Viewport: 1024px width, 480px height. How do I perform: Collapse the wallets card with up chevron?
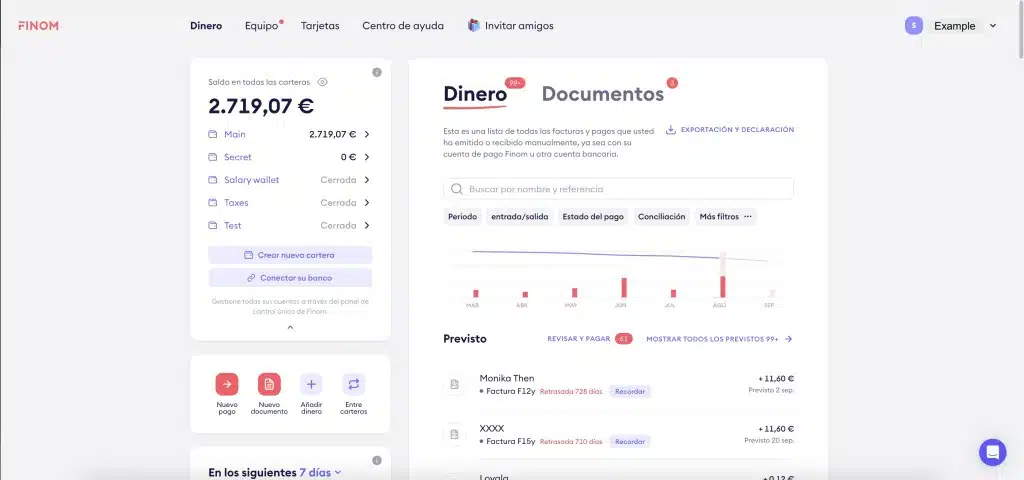click(x=291, y=328)
